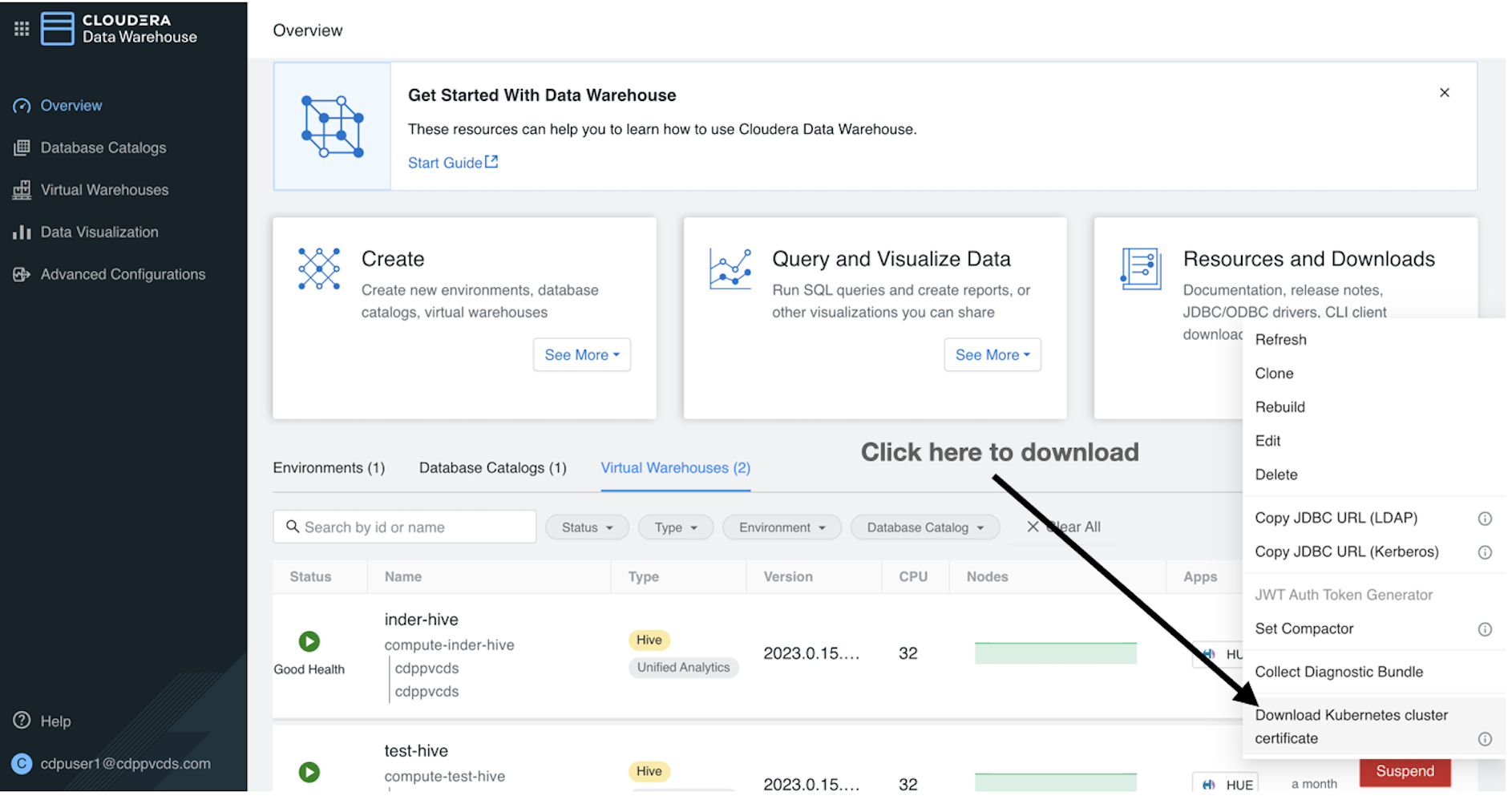This screenshot has width=1512, height=808.
Task: Click the Help question mark icon
Action: [x=22, y=721]
